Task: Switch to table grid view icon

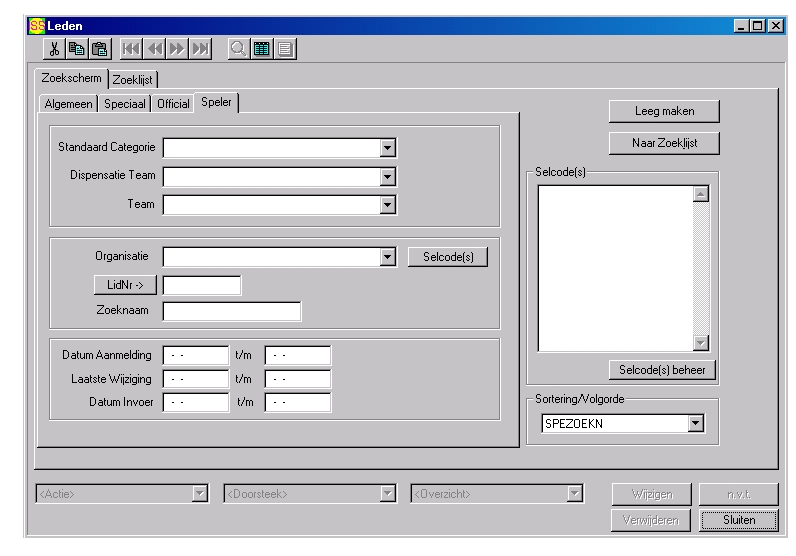Action: click(x=261, y=47)
